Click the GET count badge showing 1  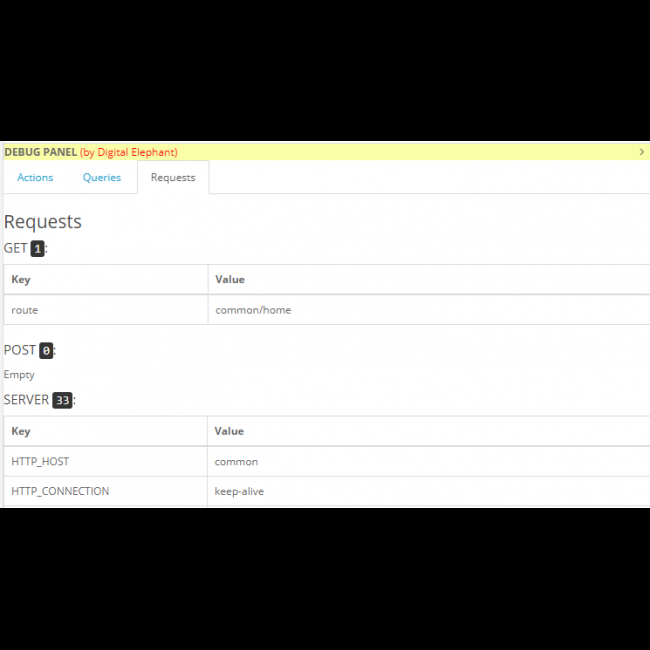(37, 249)
